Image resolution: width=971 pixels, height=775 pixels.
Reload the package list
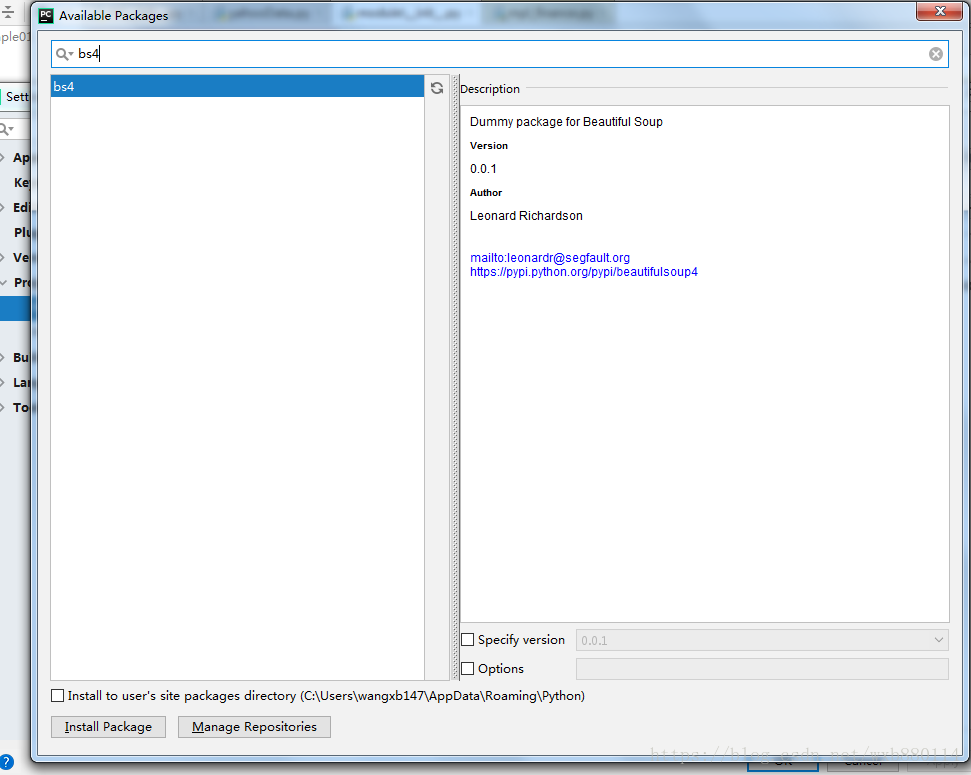tap(437, 88)
